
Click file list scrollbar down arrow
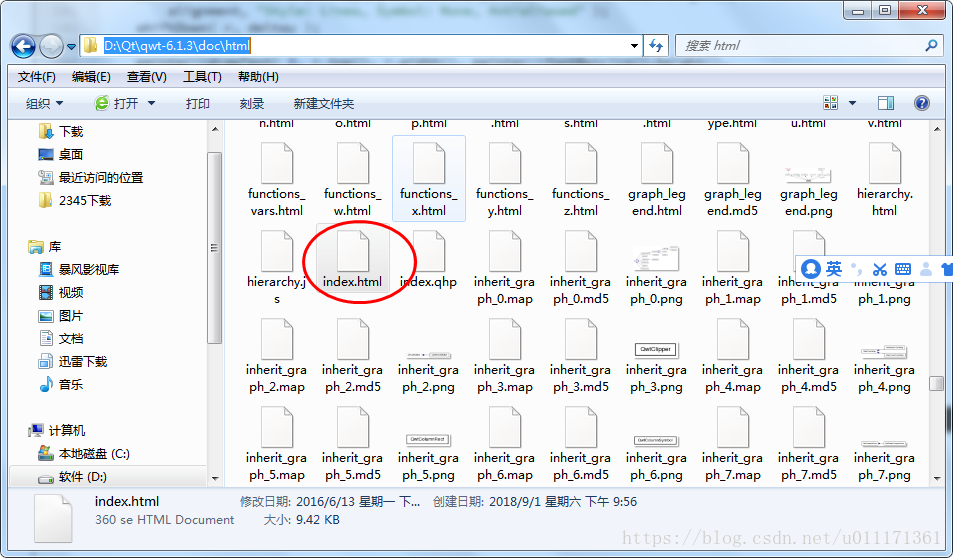[937, 478]
